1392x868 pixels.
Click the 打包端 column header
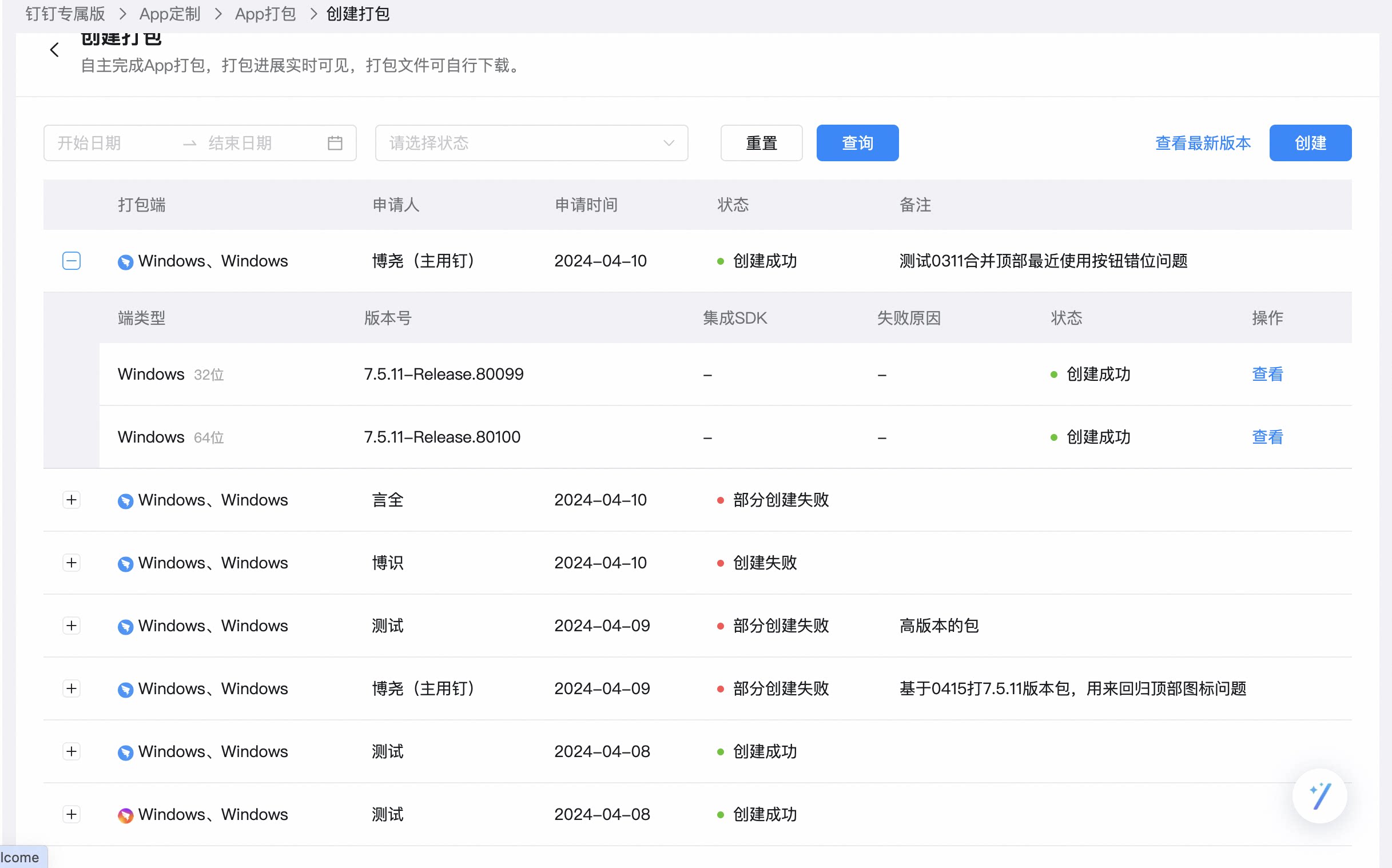click(x=142, y=205)
